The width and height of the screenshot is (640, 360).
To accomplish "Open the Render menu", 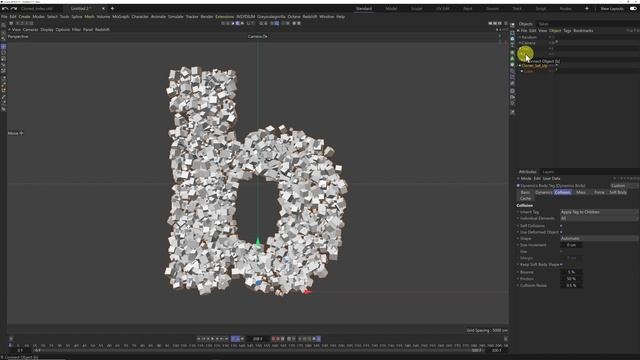I will click(207, 17).
